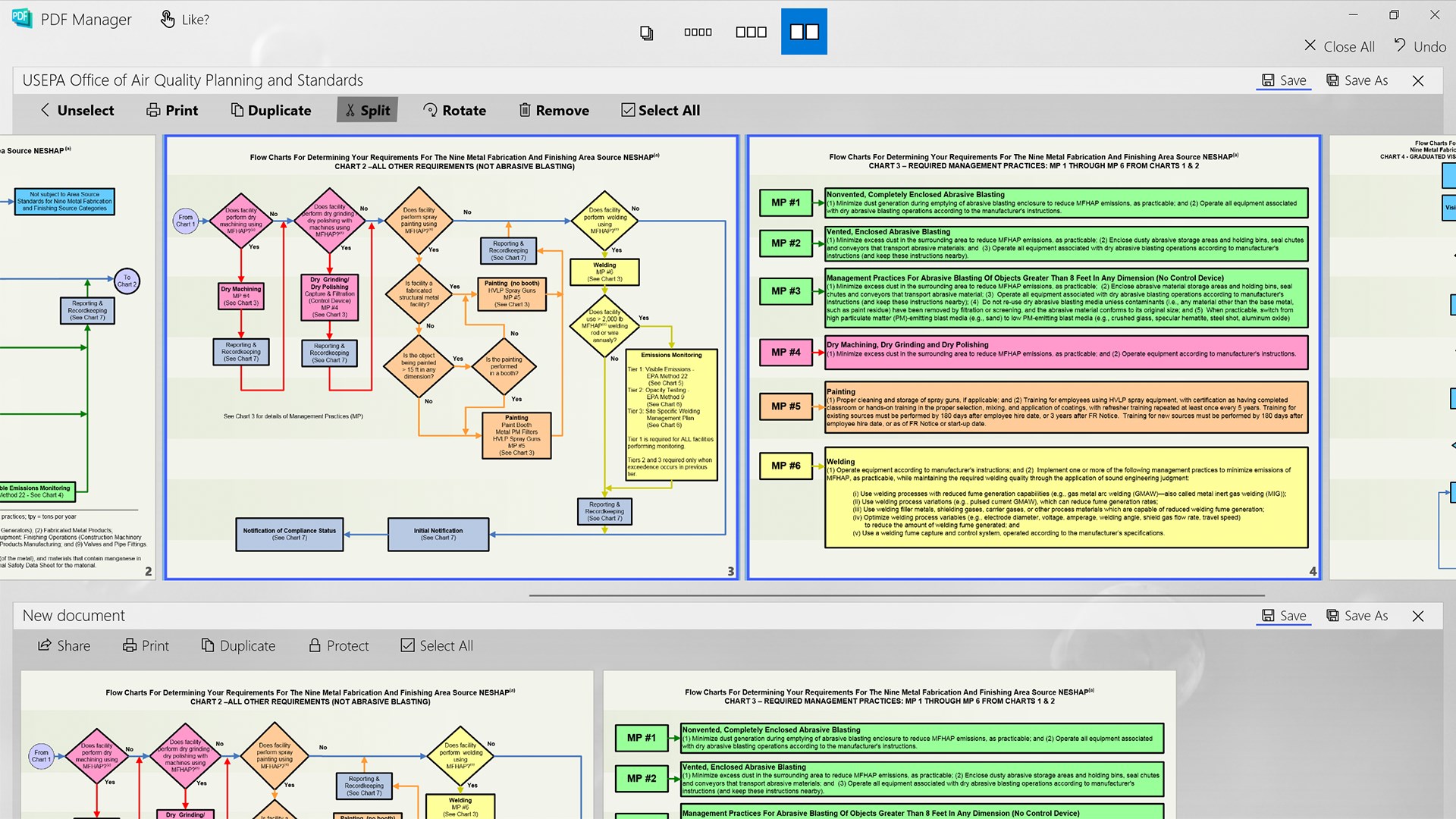Save the USEPA document
Viewport: 1456px width, 819px height.
pos(1283,80)
